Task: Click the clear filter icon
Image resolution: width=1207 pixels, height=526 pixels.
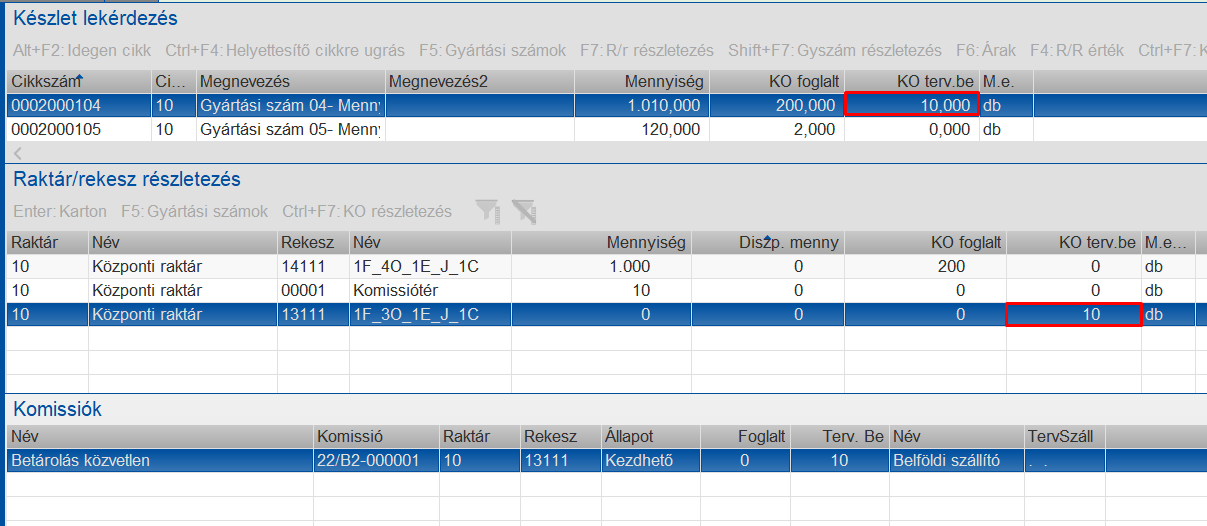Action: click(523, 211)
